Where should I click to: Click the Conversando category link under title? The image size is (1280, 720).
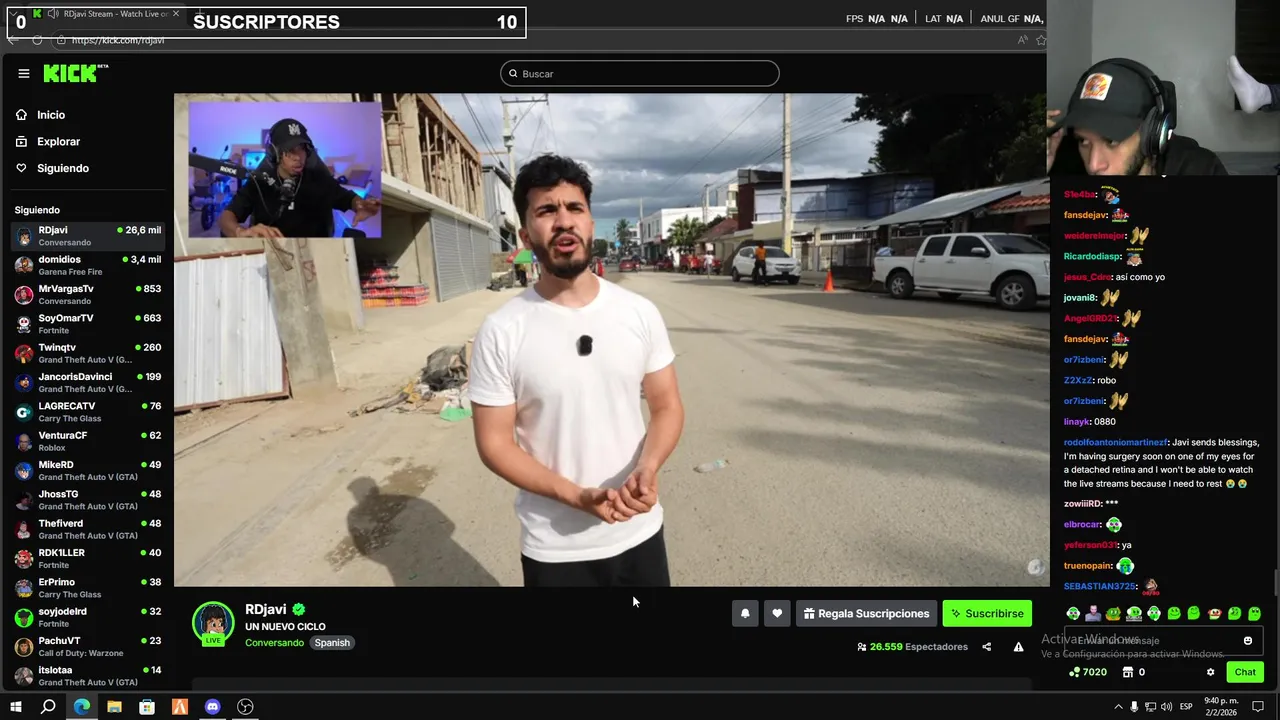[274, 643]
